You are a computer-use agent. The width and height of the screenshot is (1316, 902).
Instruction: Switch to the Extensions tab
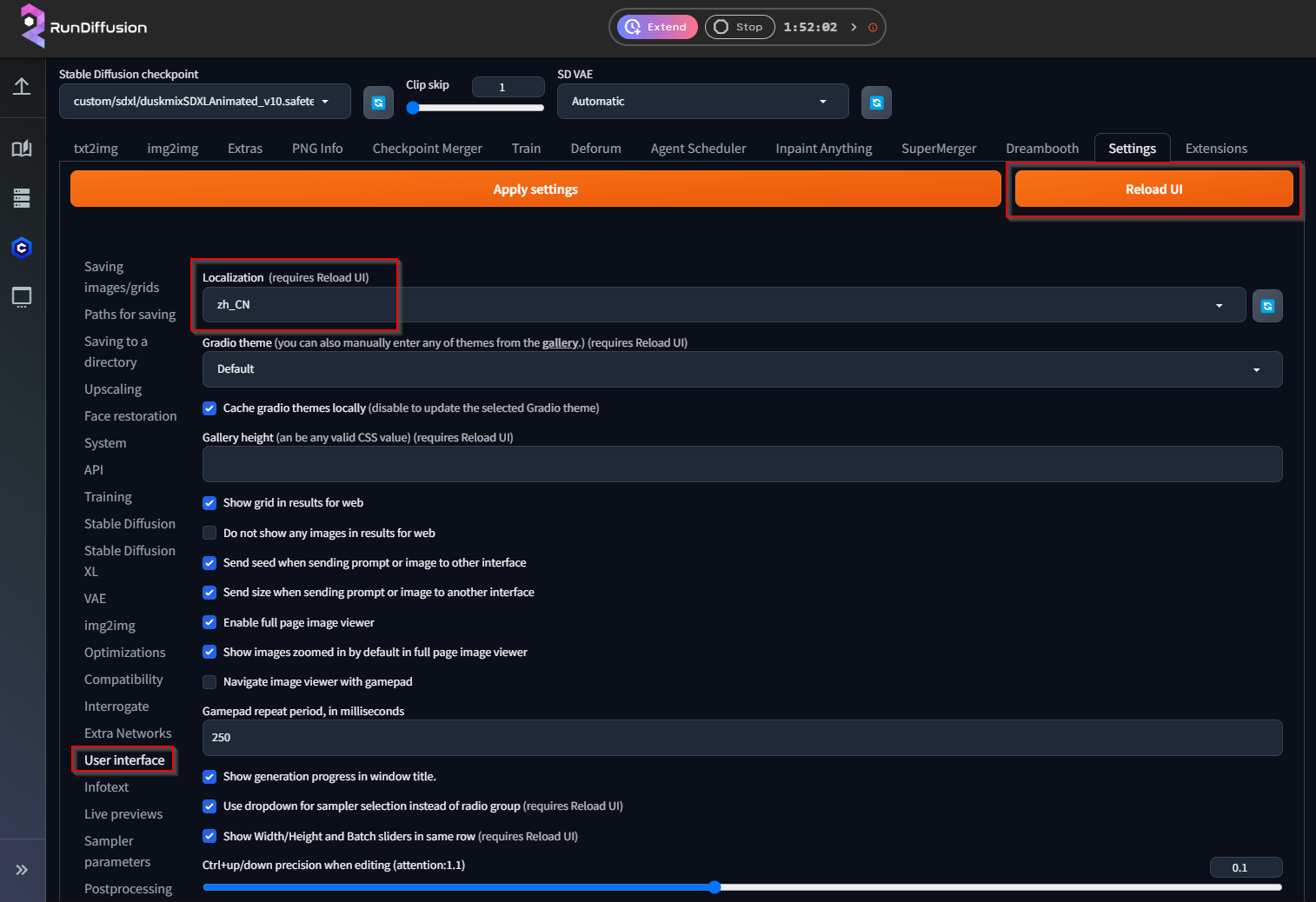click(1215, 148)
